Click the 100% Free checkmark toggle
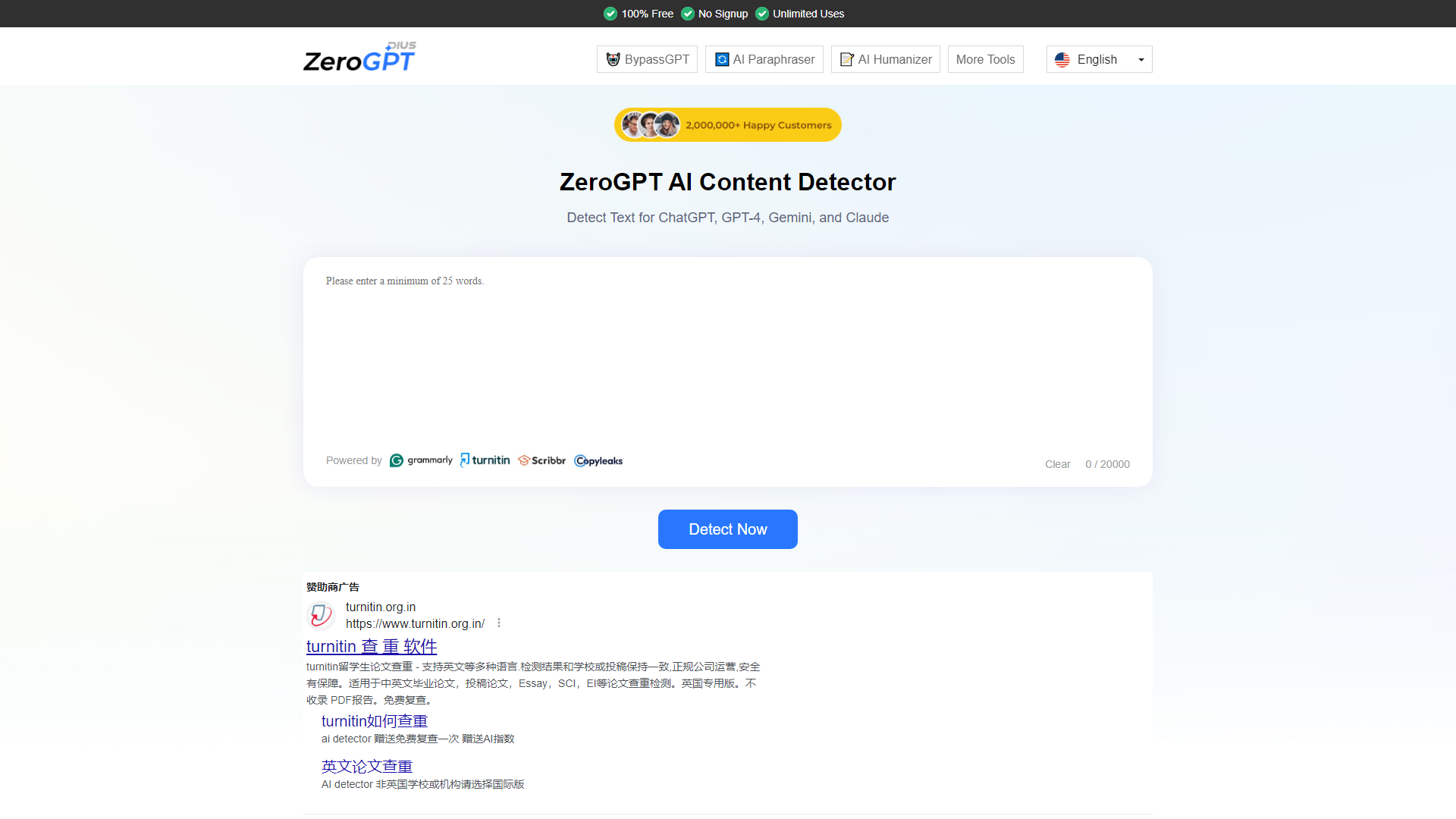 tap(611, 13)
